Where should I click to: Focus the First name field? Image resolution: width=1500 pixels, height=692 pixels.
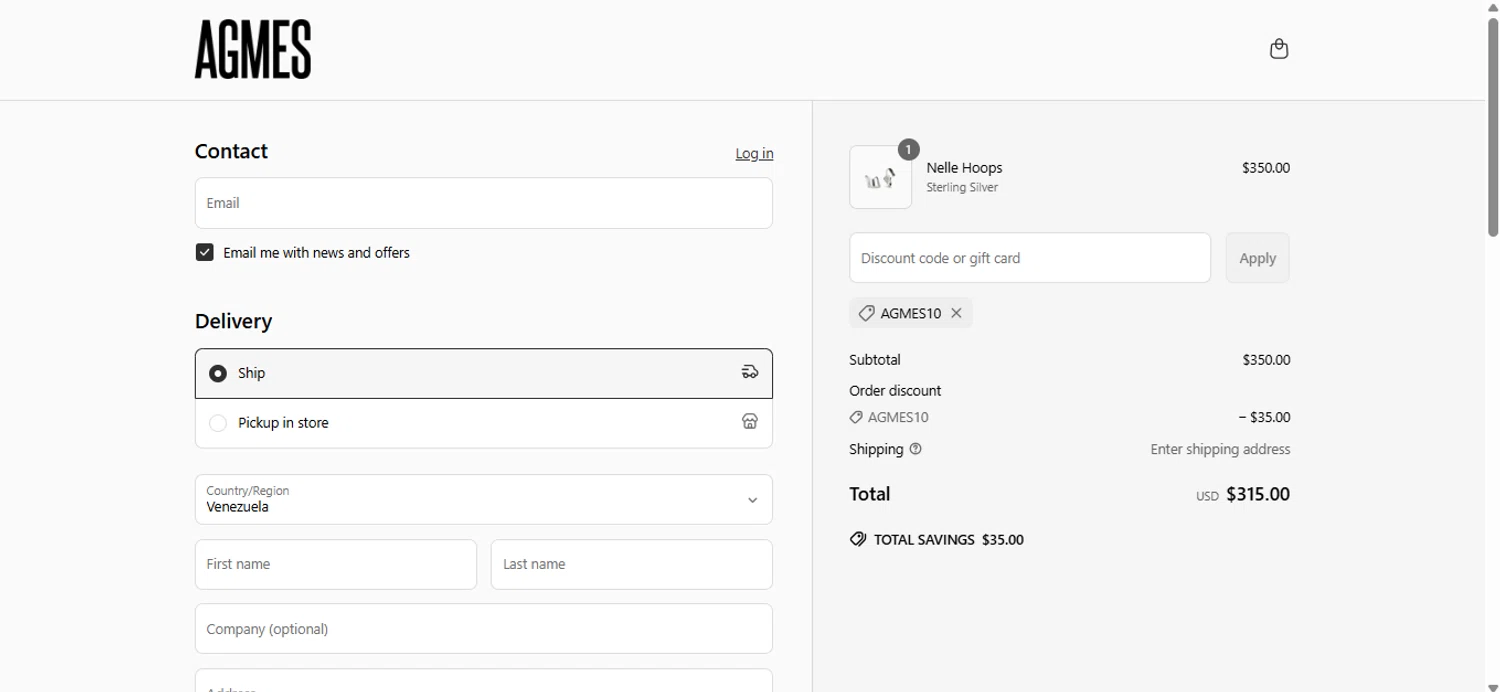336,564
